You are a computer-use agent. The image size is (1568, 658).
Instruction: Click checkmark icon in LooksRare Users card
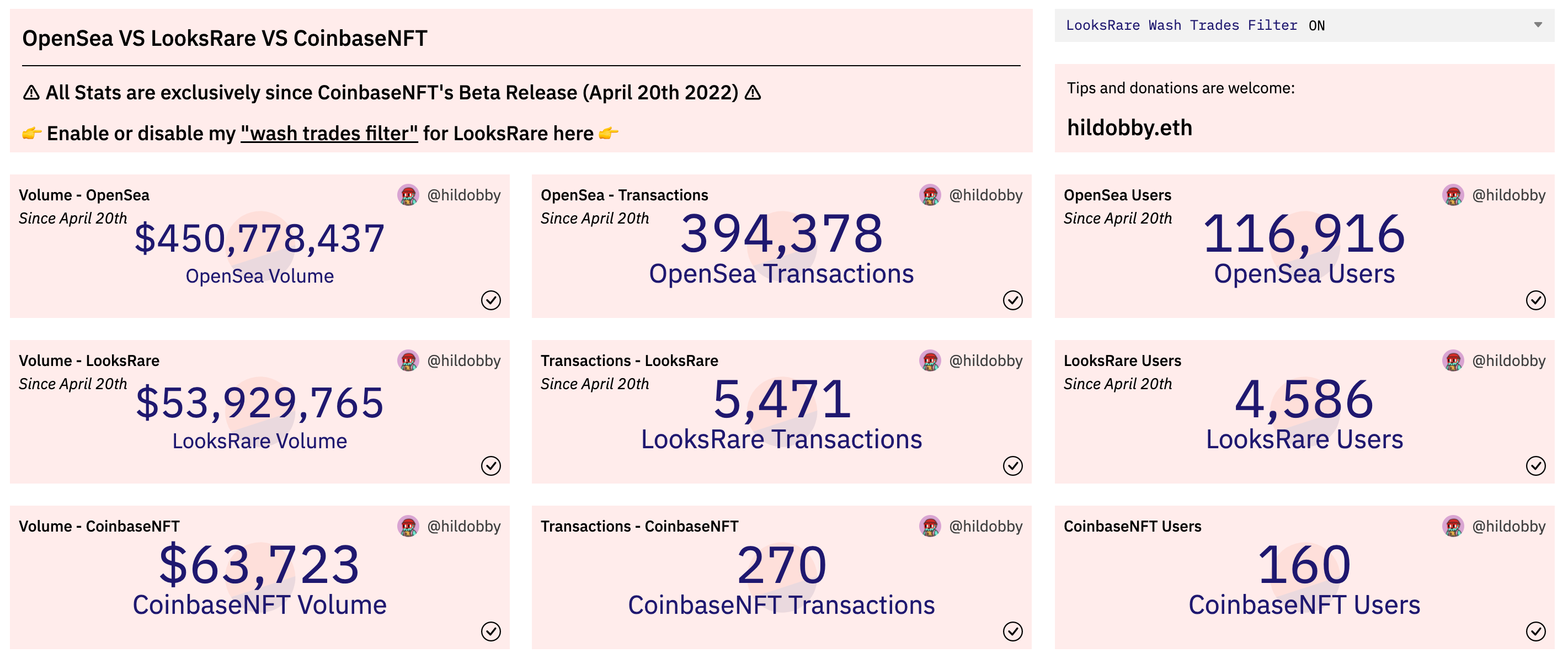pos(1536,466)
